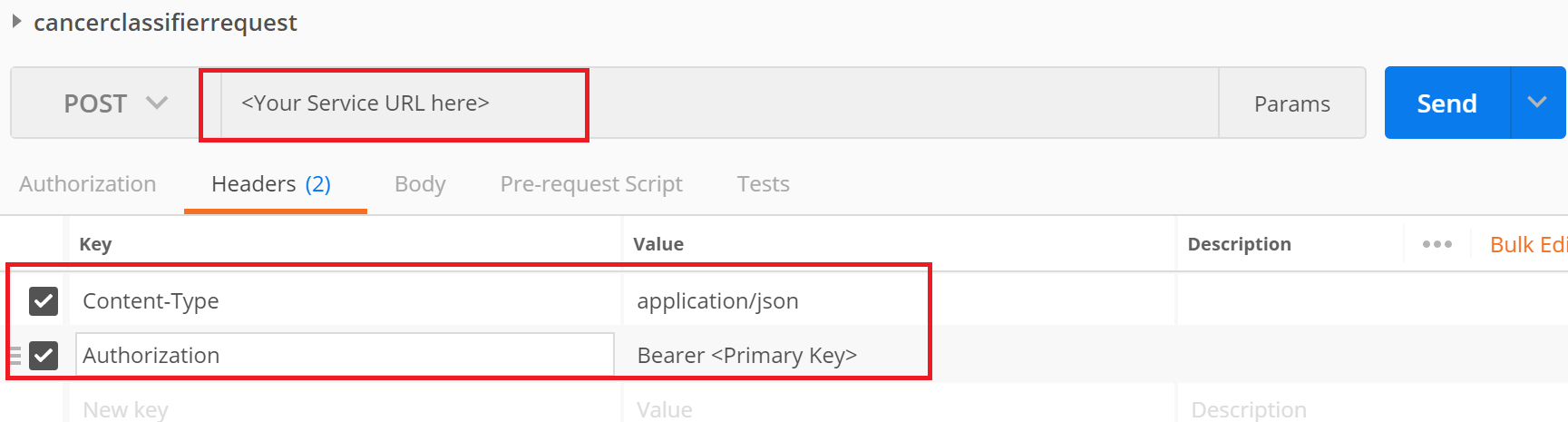The height and width of the screenshot is (422, 1568).
Task: Click the Send button
Action: coord(1447,103)
